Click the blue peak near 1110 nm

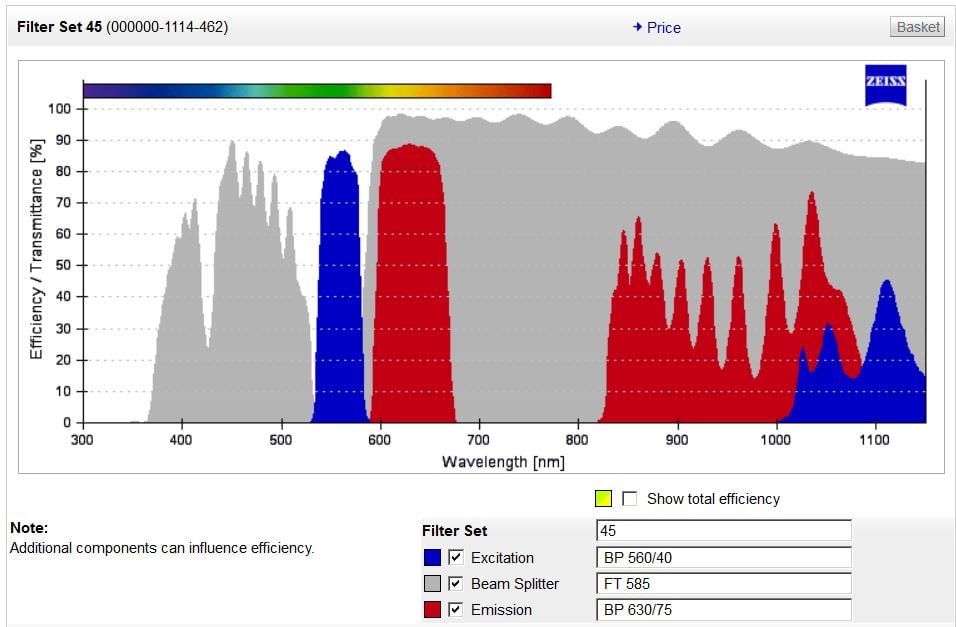click(x=886, y=350)
